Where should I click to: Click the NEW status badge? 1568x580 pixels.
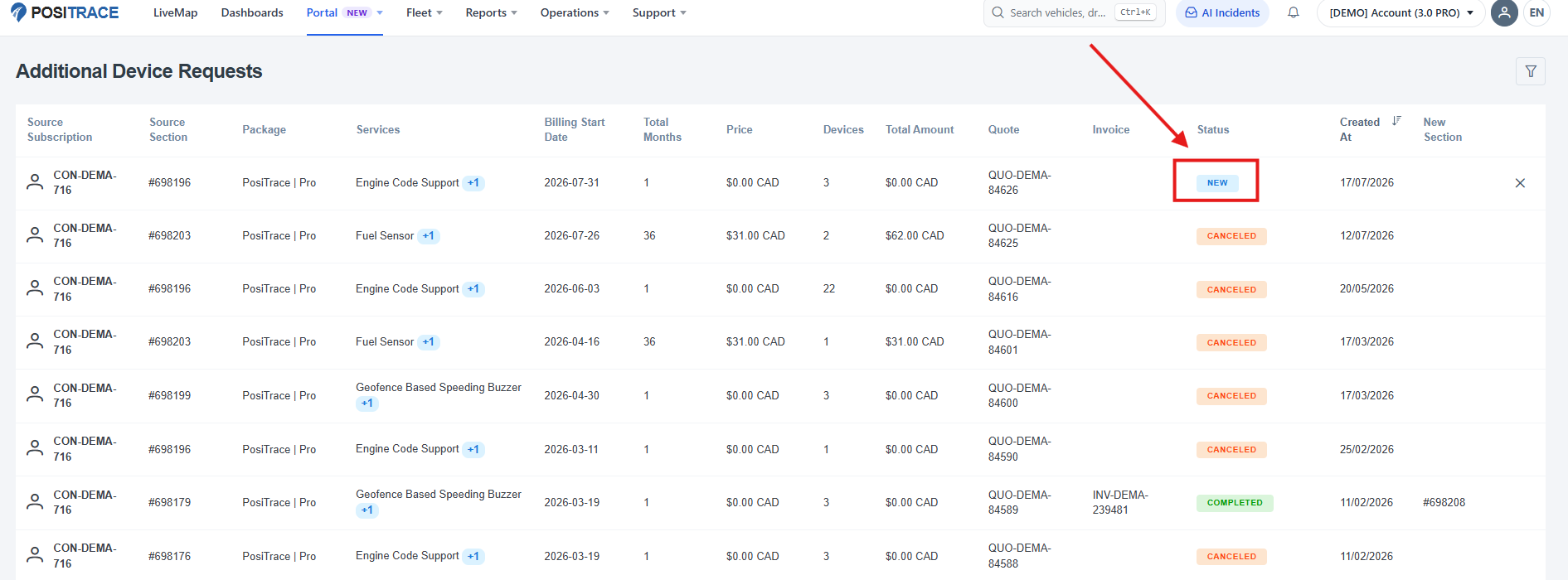1217,183
